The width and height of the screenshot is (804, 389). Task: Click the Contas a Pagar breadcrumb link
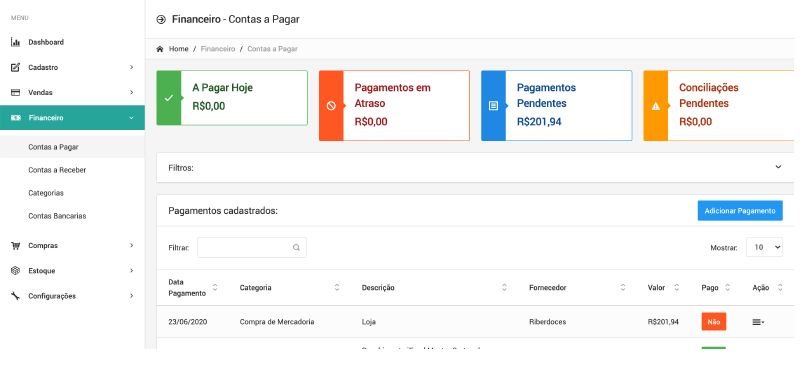click(272, 49)
